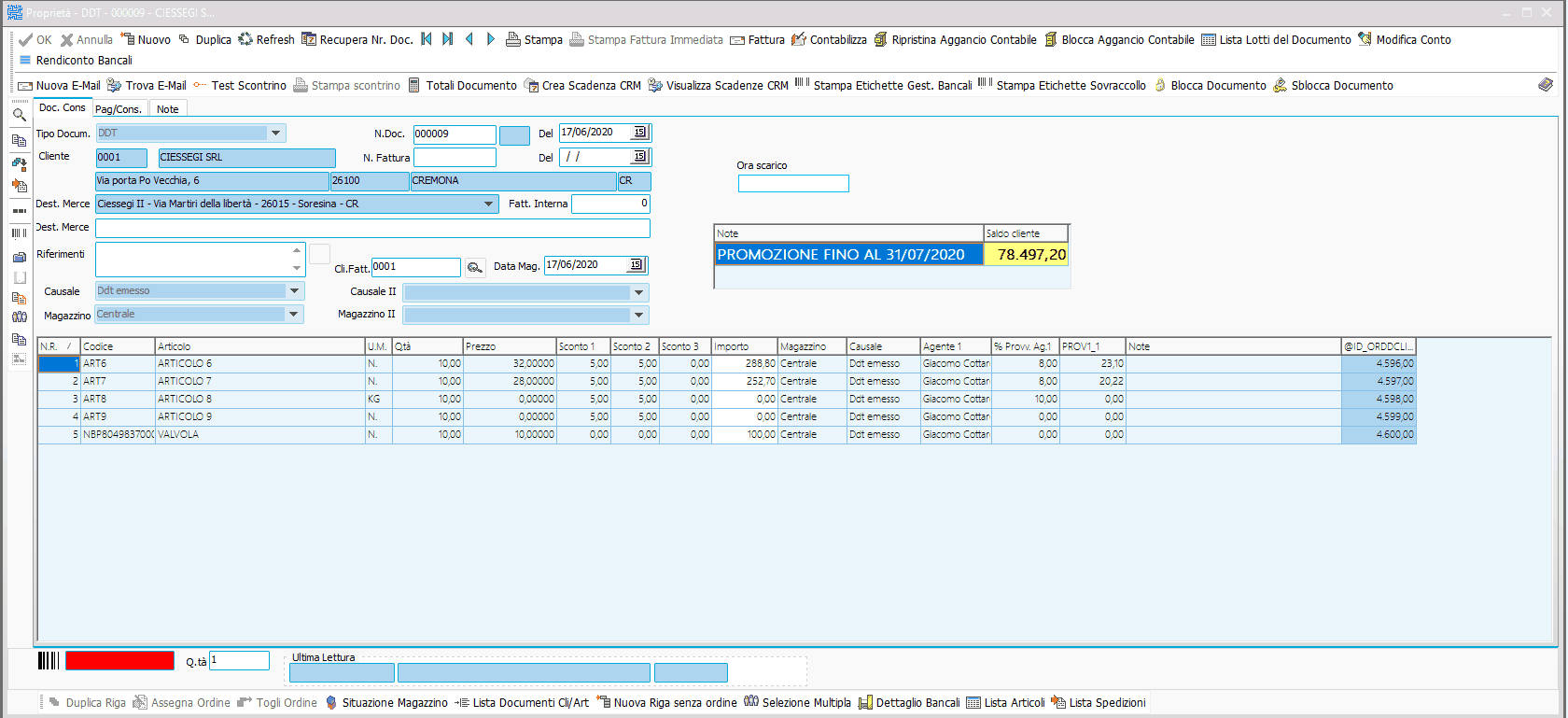Click Annulla to cancel changes
Image resolution: width=1568 pixels, height=718 pixels.
[x=87, y=40]
